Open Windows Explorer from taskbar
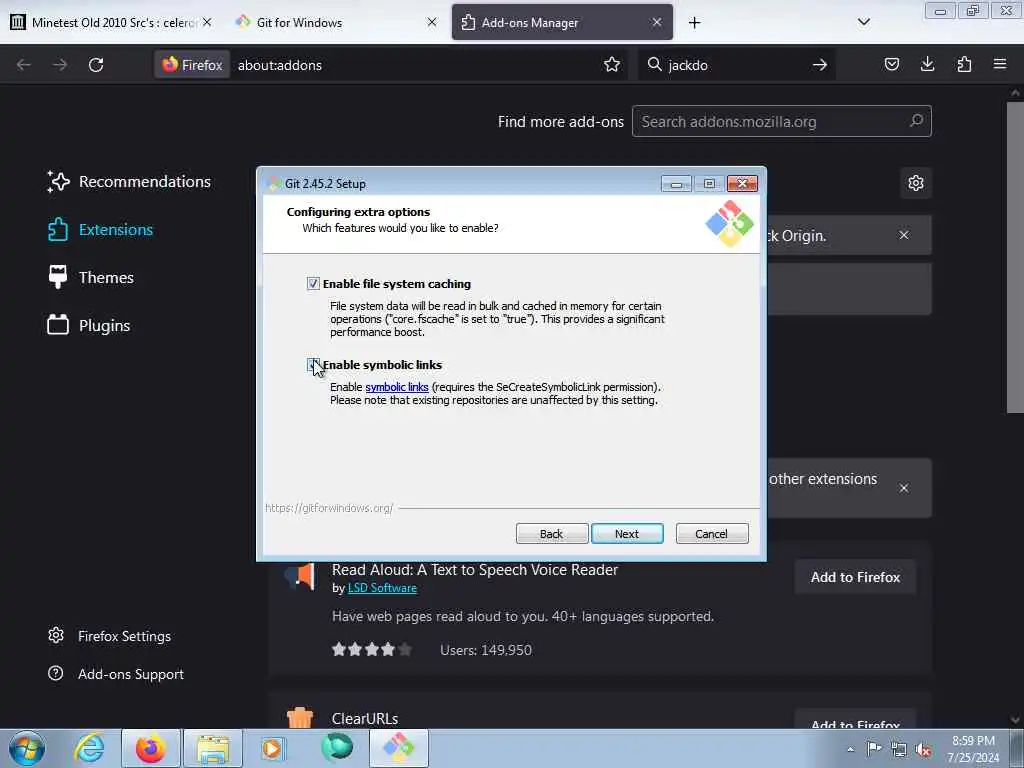 (x=213, y=748)
